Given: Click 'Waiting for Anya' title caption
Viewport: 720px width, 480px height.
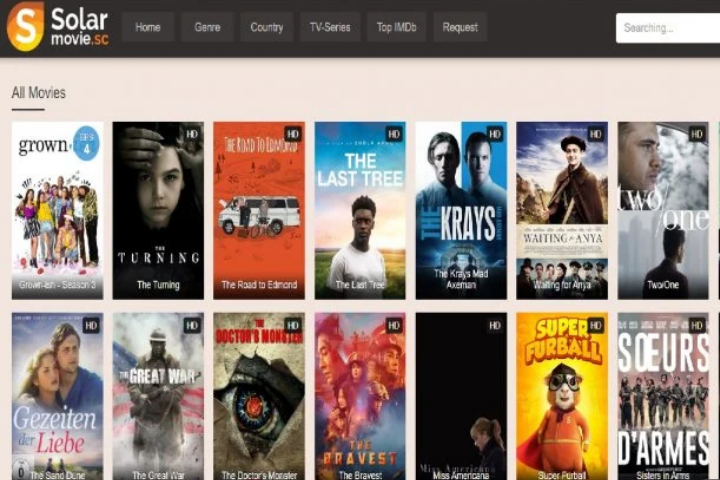Looking at the screenshot, I should tap(562, 285).
